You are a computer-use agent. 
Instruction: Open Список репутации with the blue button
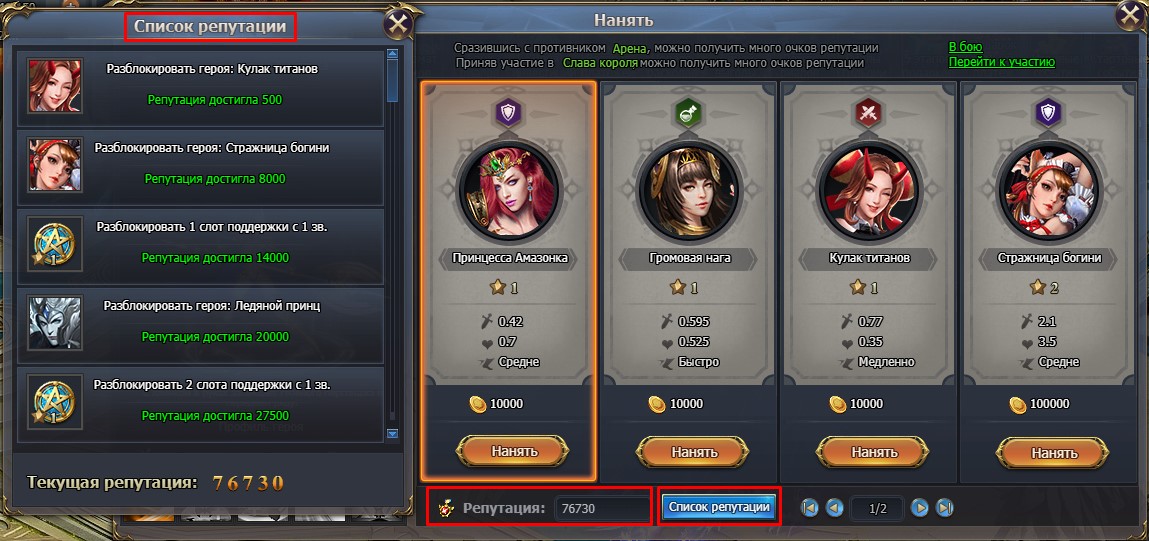tap(719, 507)
